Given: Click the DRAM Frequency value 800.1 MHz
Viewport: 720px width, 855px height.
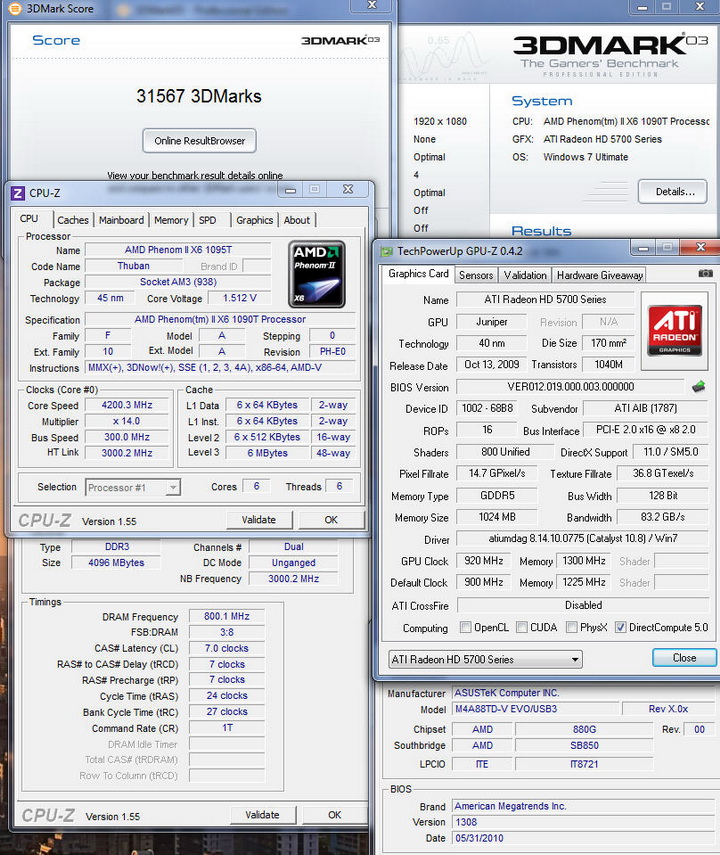Looking at the screenshot, I should (227, 616).
